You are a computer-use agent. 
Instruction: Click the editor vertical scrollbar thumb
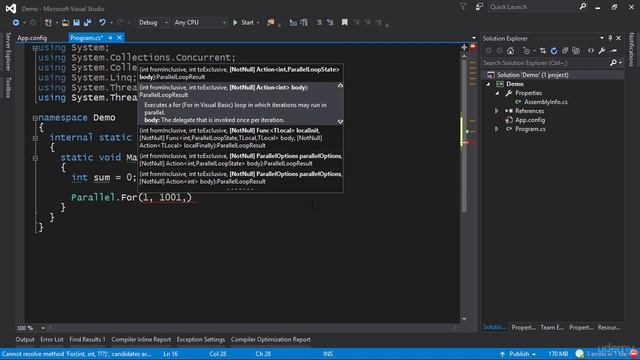click(464, 135)
